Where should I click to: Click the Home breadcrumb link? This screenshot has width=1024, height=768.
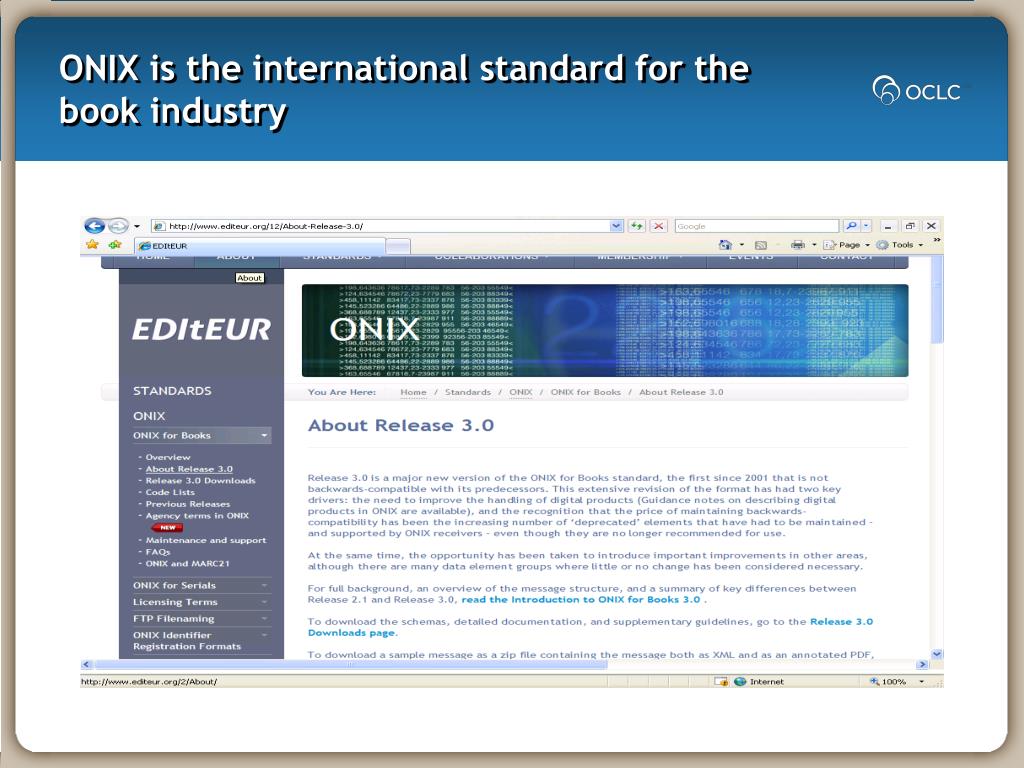tap(413, 392)
